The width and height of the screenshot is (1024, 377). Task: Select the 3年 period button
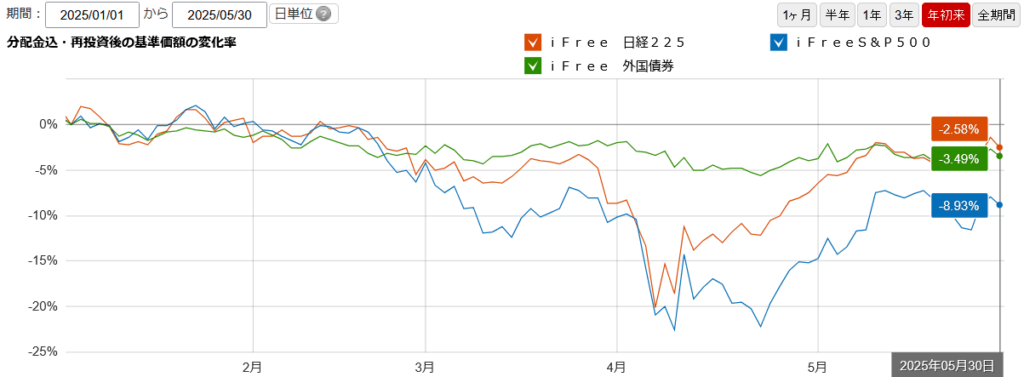[x=904, y=15]
